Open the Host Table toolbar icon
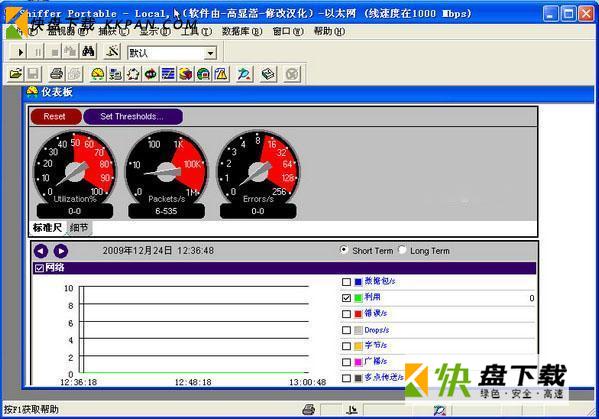The height and width of the screenshot is (419, 599). (x=115, y=74)
